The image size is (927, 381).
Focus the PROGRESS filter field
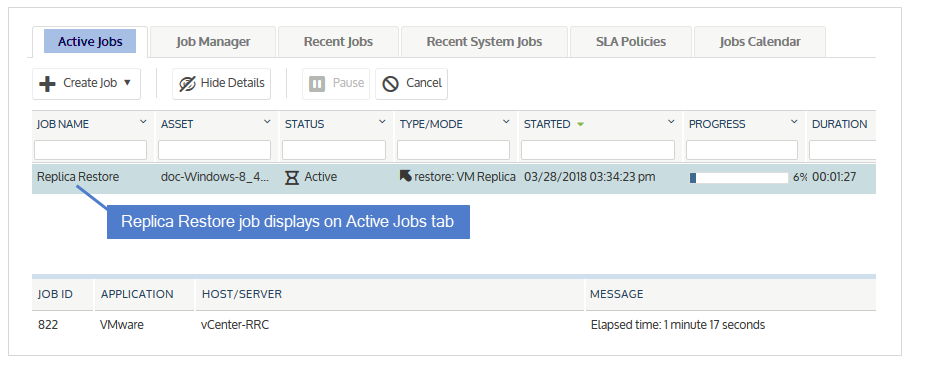742,150
